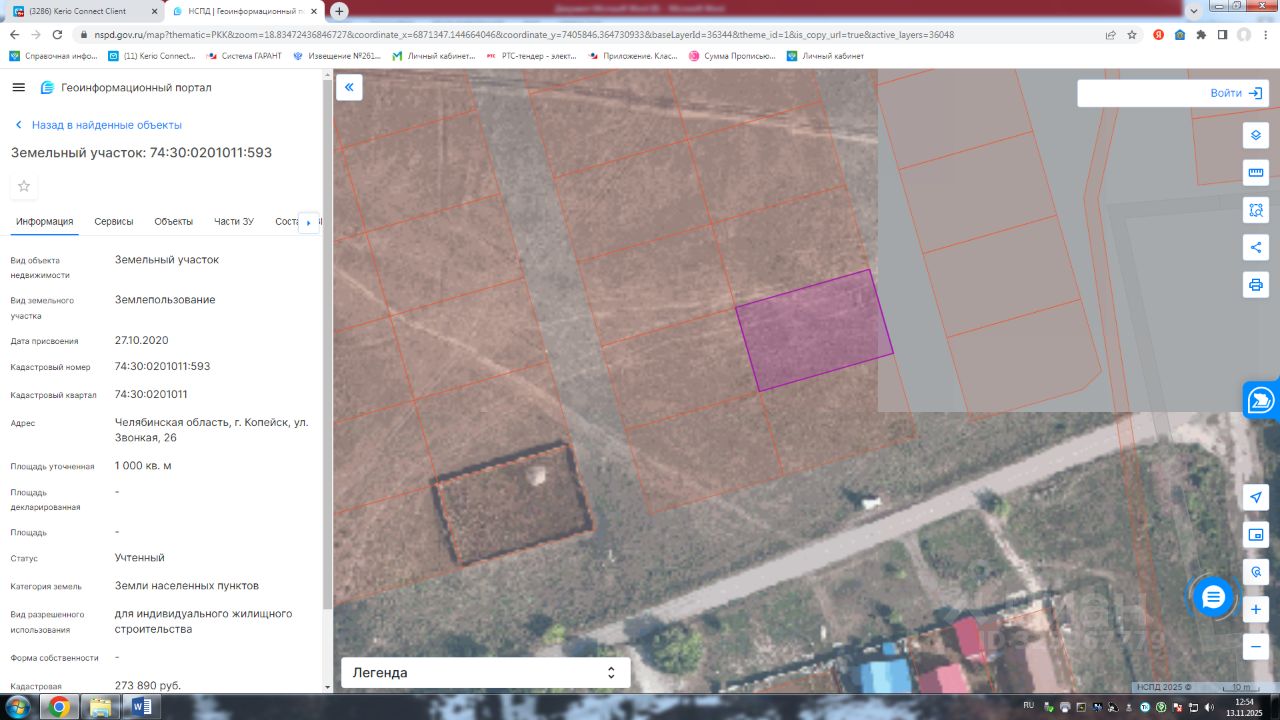Screen dimensions: 1280x720
Task: Open the Части ЗУ tab
Action: pos(234,222)
